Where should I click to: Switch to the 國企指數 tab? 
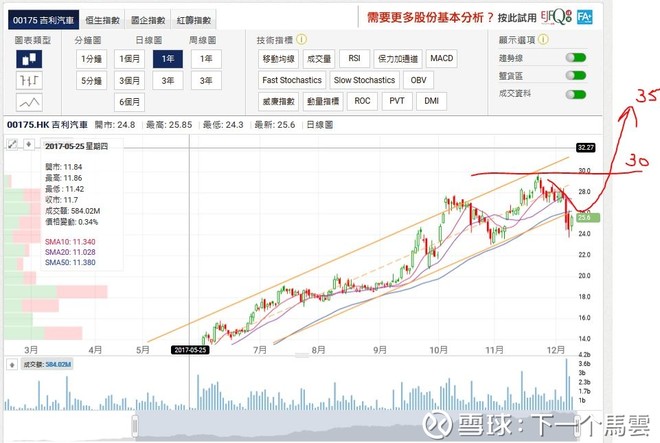pyautogui.click(x=148, y=20)
